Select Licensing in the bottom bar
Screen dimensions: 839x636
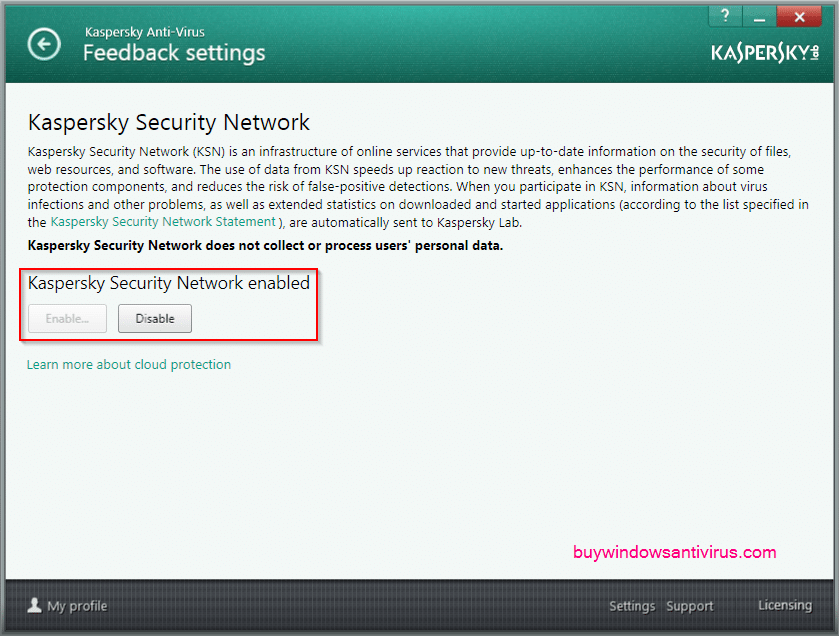coord(785,605)
